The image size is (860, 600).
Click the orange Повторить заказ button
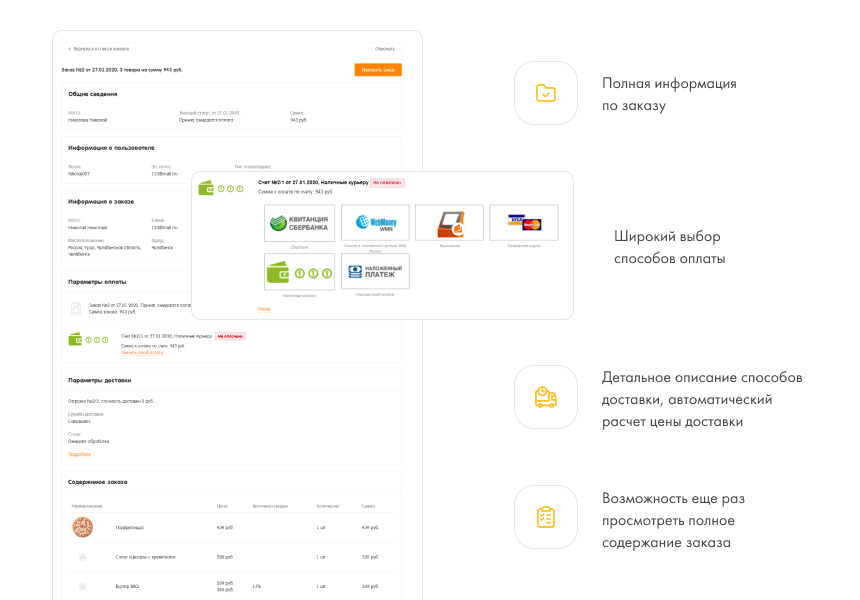pyautogui.click(x=376, y=70)
